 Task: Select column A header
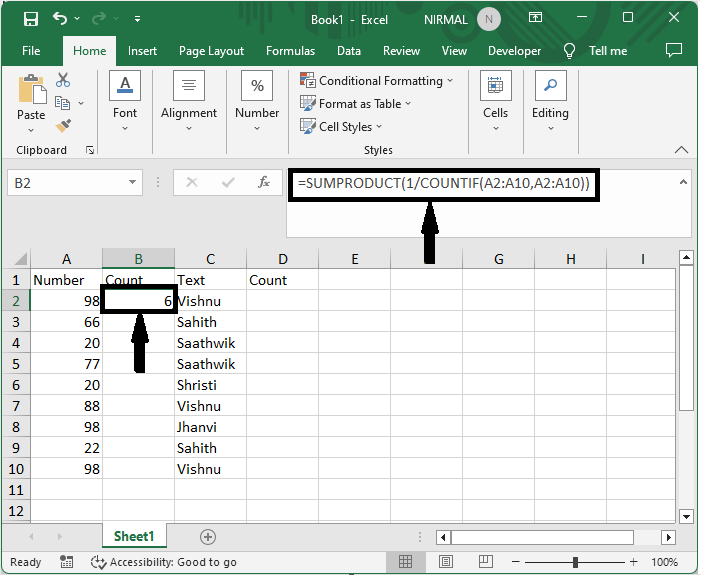click(x=66, y=259)
